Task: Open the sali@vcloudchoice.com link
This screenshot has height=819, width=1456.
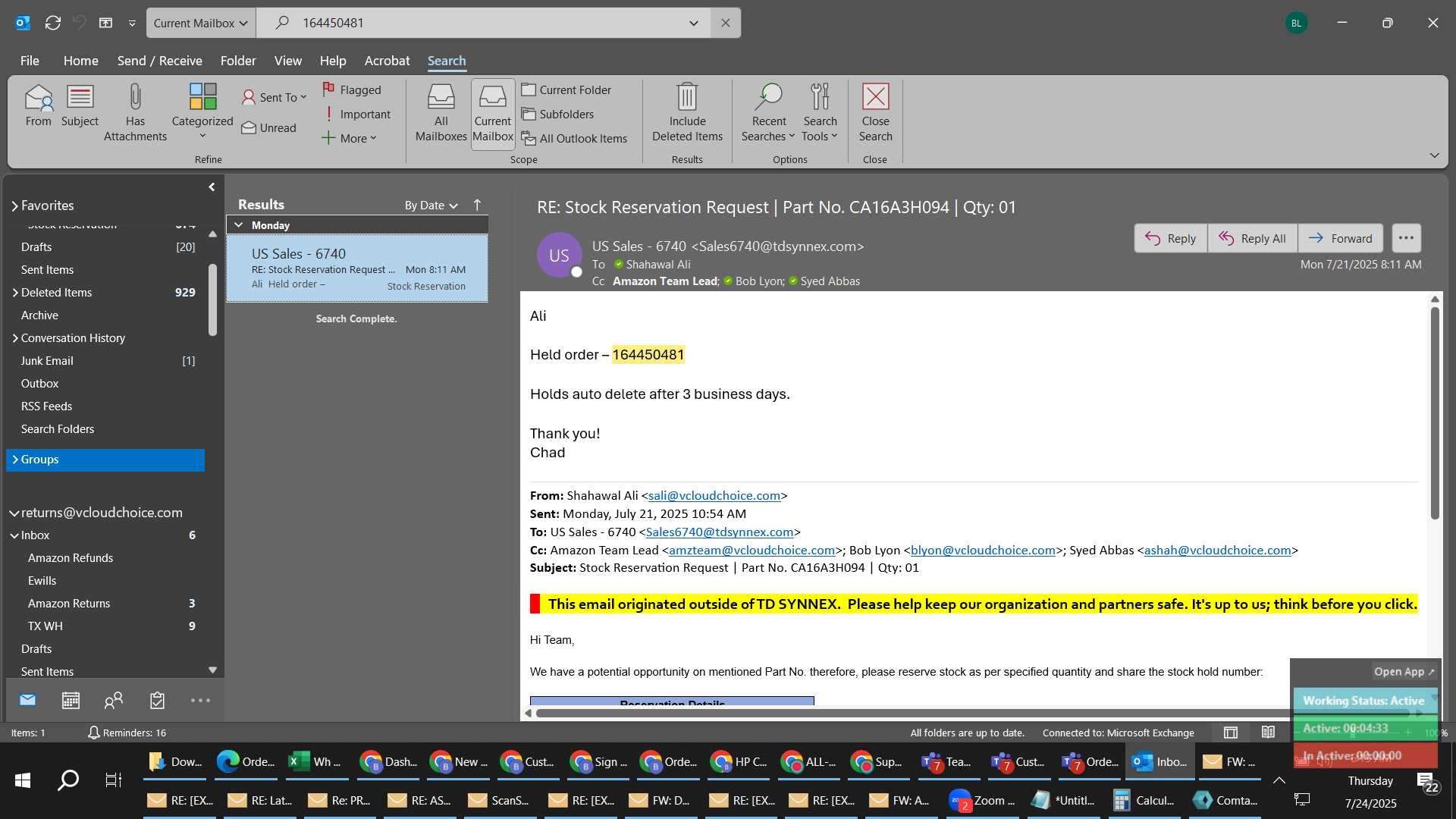Action: pyautogui.click(x=714, y=496)
